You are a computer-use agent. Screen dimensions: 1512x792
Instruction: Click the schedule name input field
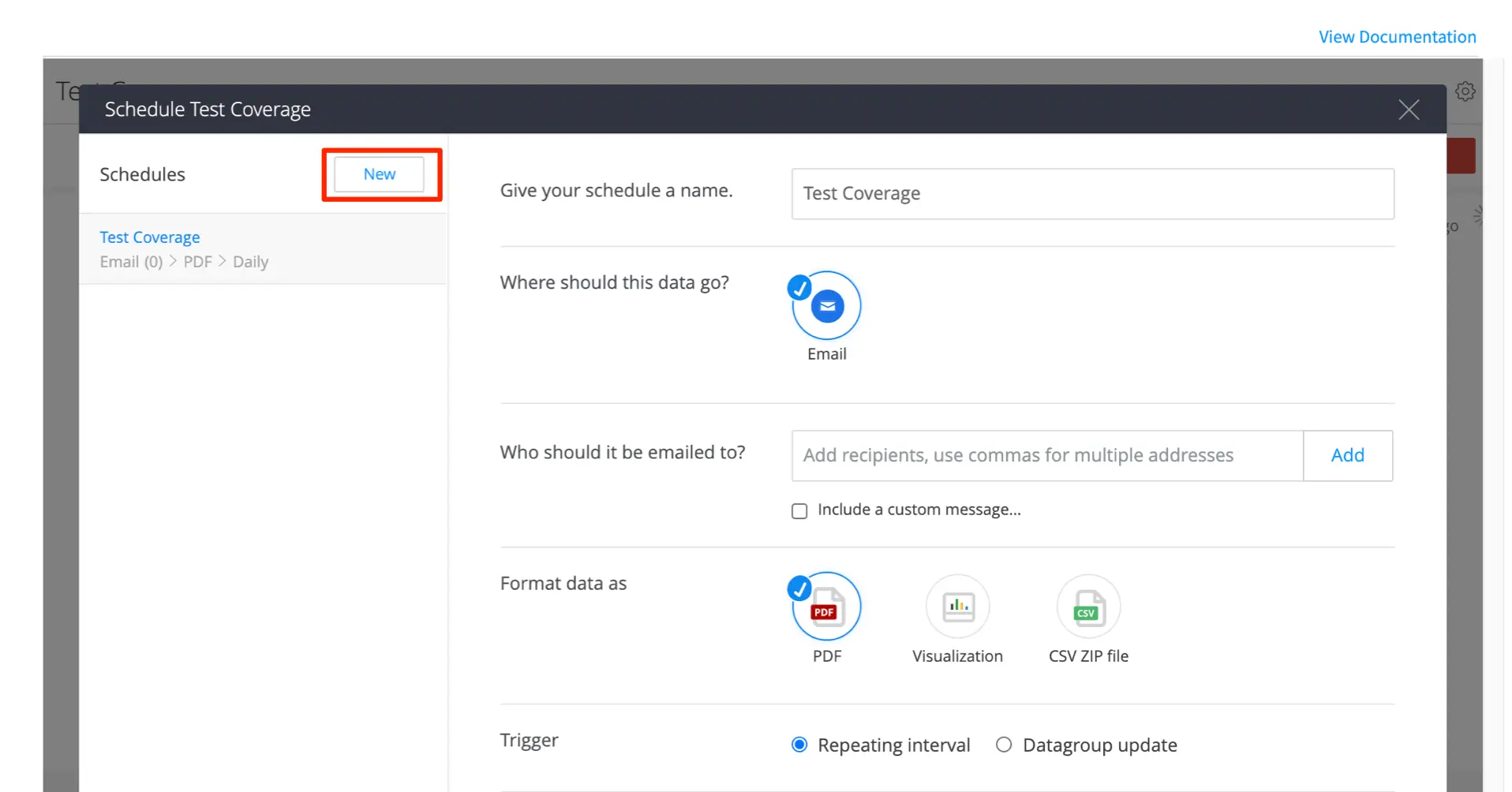pos(1092,194)
